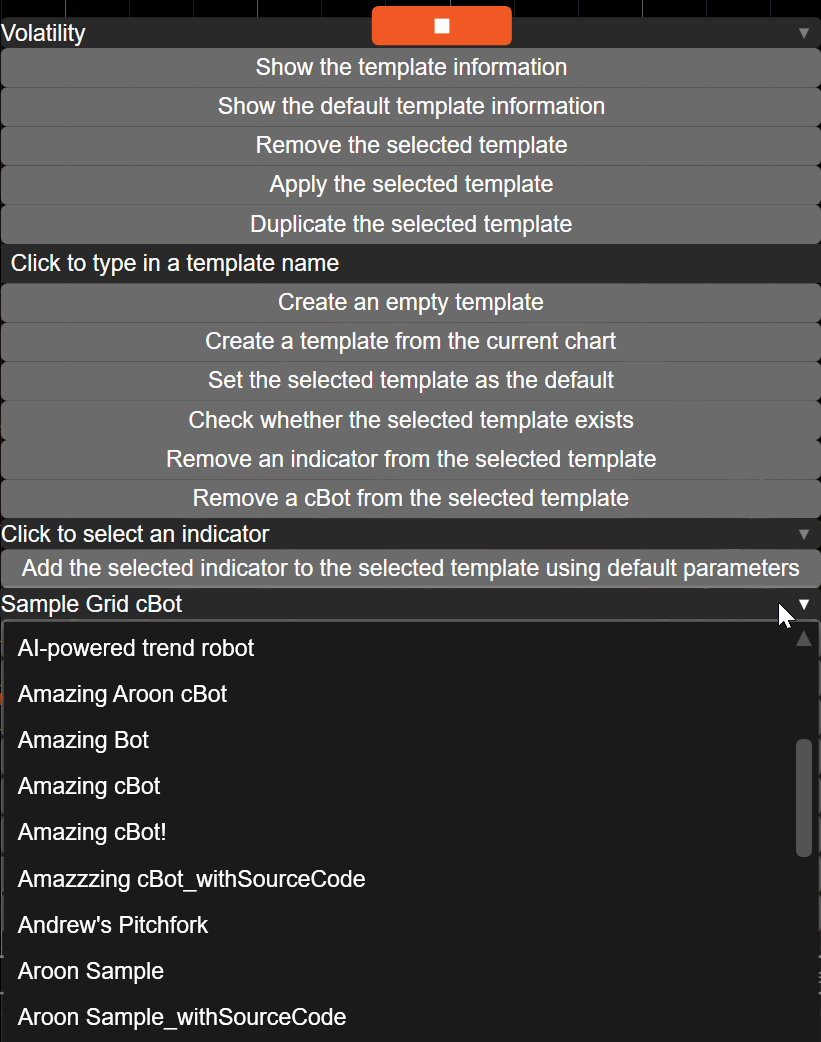Viewport: 821px width, 1042px height.
Task: Create a template from the current chart
Action: pos(411,341)
